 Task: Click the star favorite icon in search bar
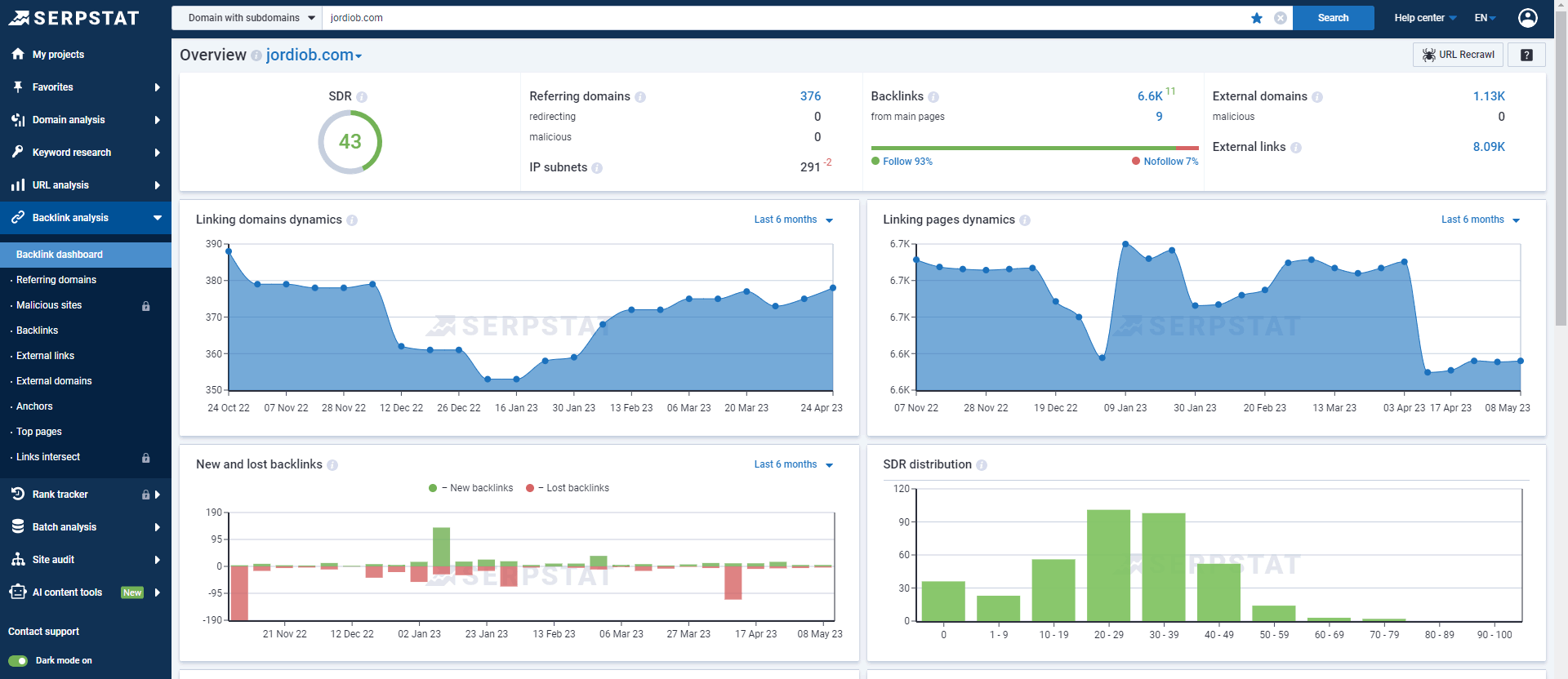(x=1257, y=18)
